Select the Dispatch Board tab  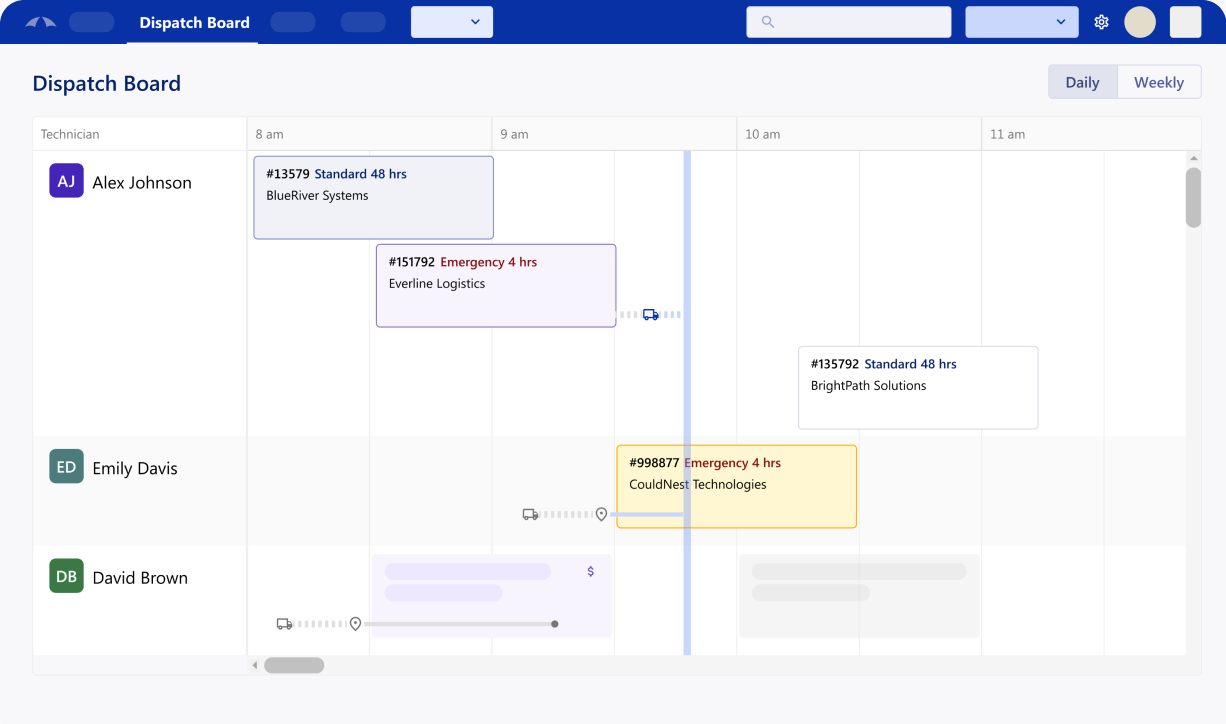(194, 22)
